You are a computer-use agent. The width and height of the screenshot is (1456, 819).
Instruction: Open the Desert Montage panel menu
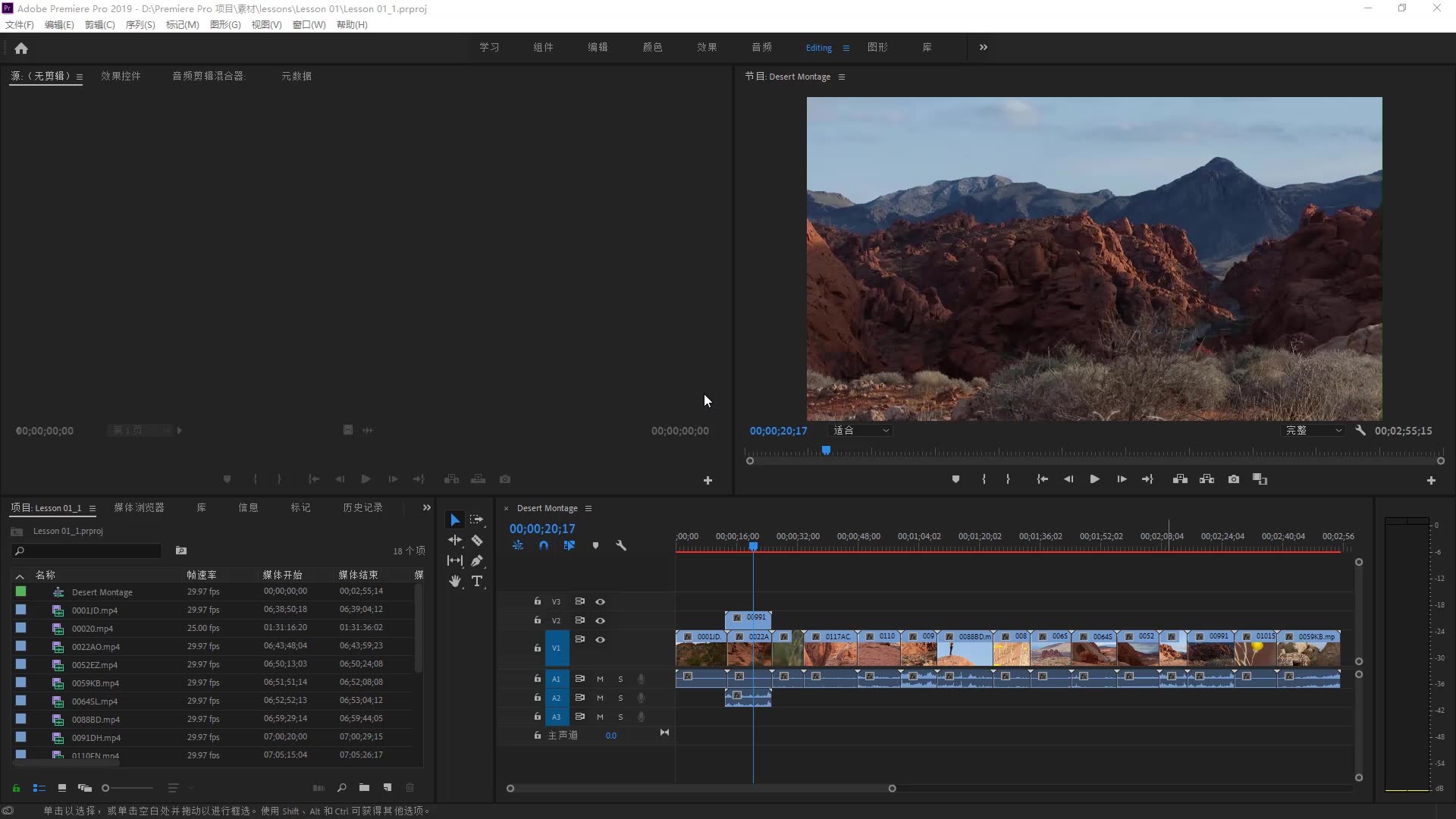pyautogui.click(x=588, y=508)
